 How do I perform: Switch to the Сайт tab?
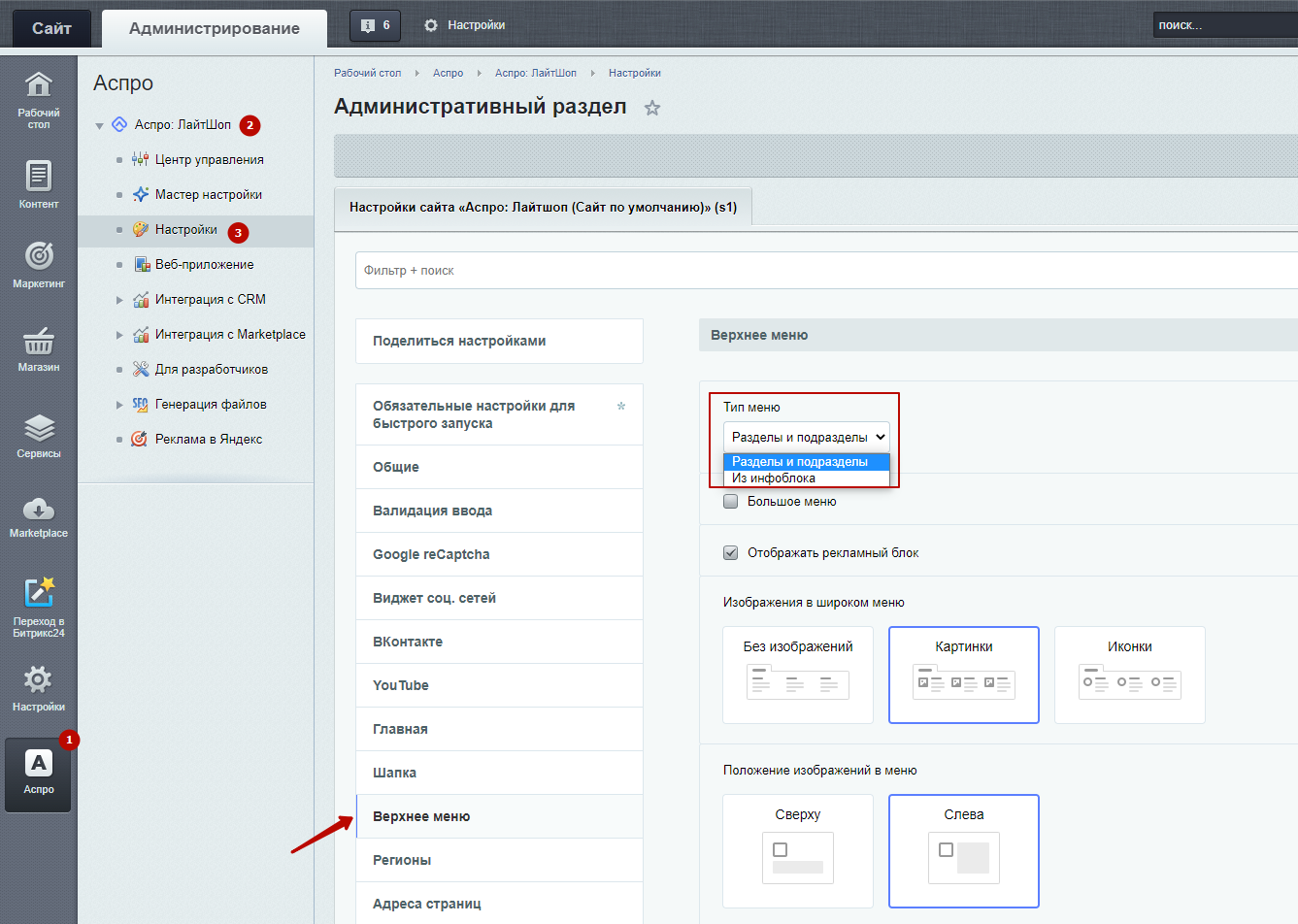[x=51, y=28]
